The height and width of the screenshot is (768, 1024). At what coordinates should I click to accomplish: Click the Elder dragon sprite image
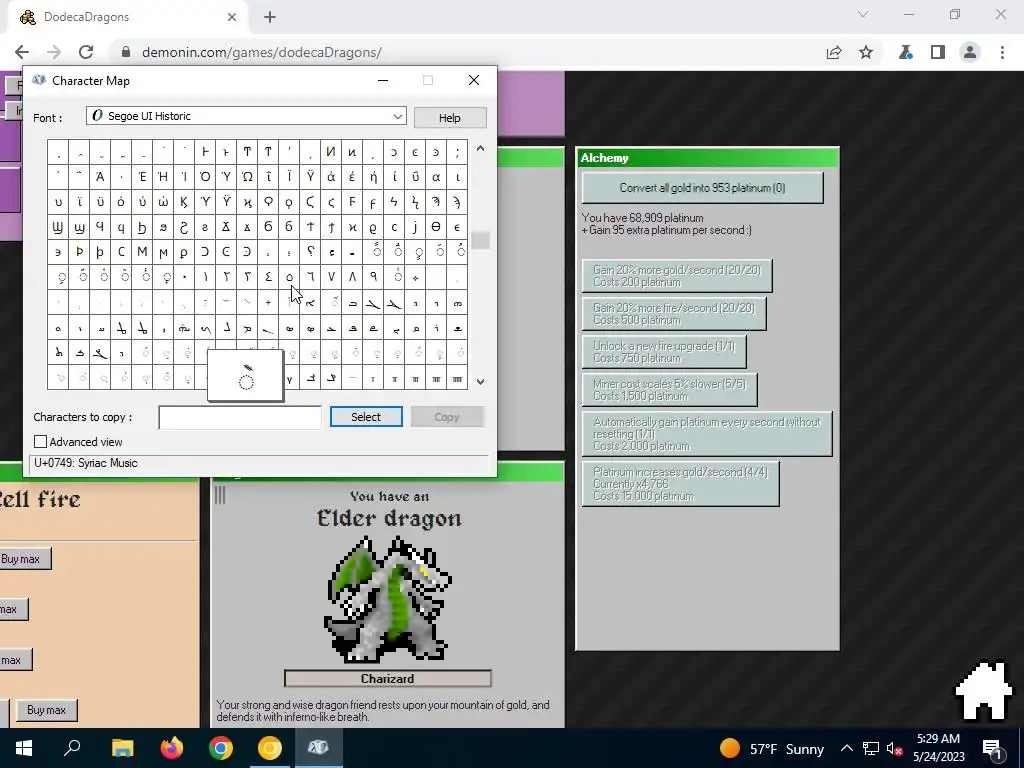[387, 599]
